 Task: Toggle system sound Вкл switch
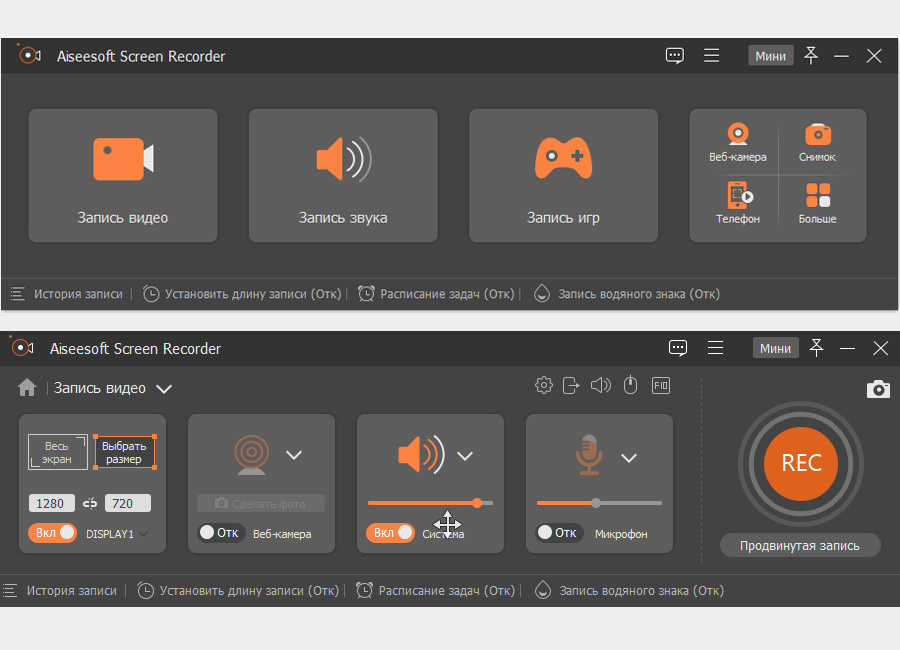pyautogui.click(x=390, y=533)
